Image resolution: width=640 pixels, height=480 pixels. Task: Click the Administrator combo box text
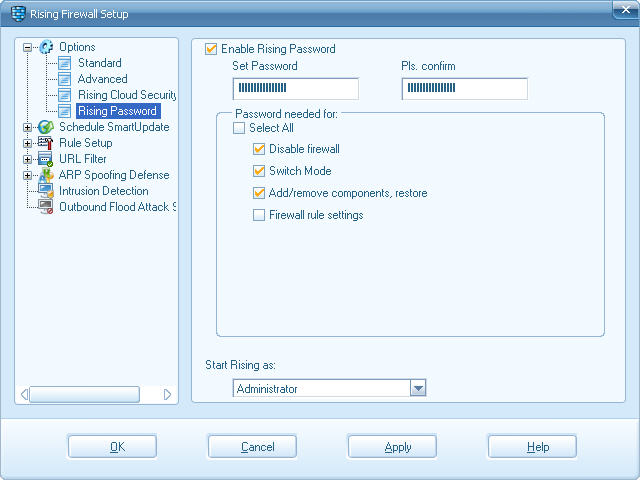[267, 389]
